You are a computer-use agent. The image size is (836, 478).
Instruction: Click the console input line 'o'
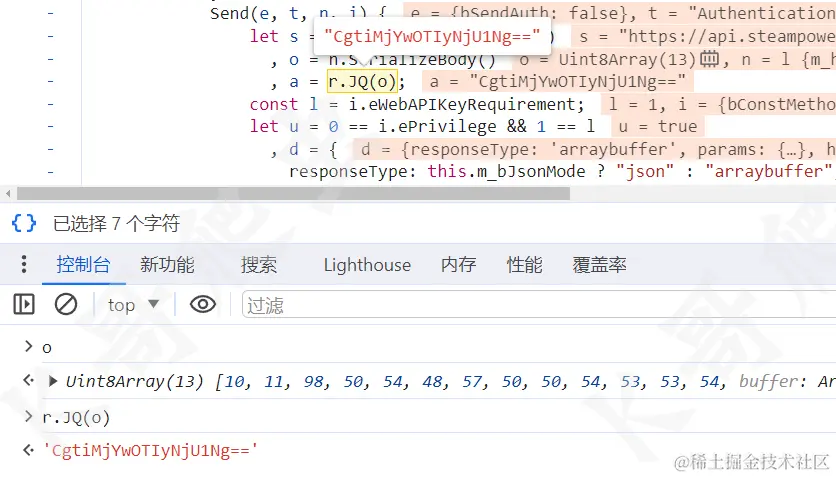[x=47, y=348]
